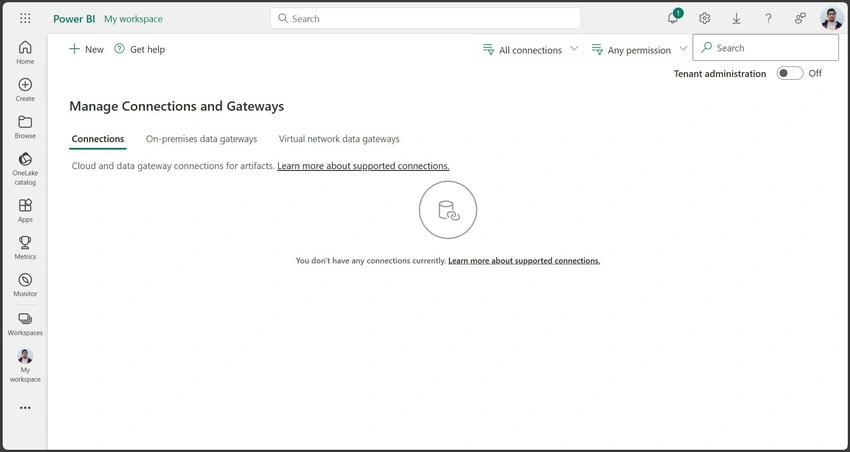Open the app launcher grid icon

(25, 18)
